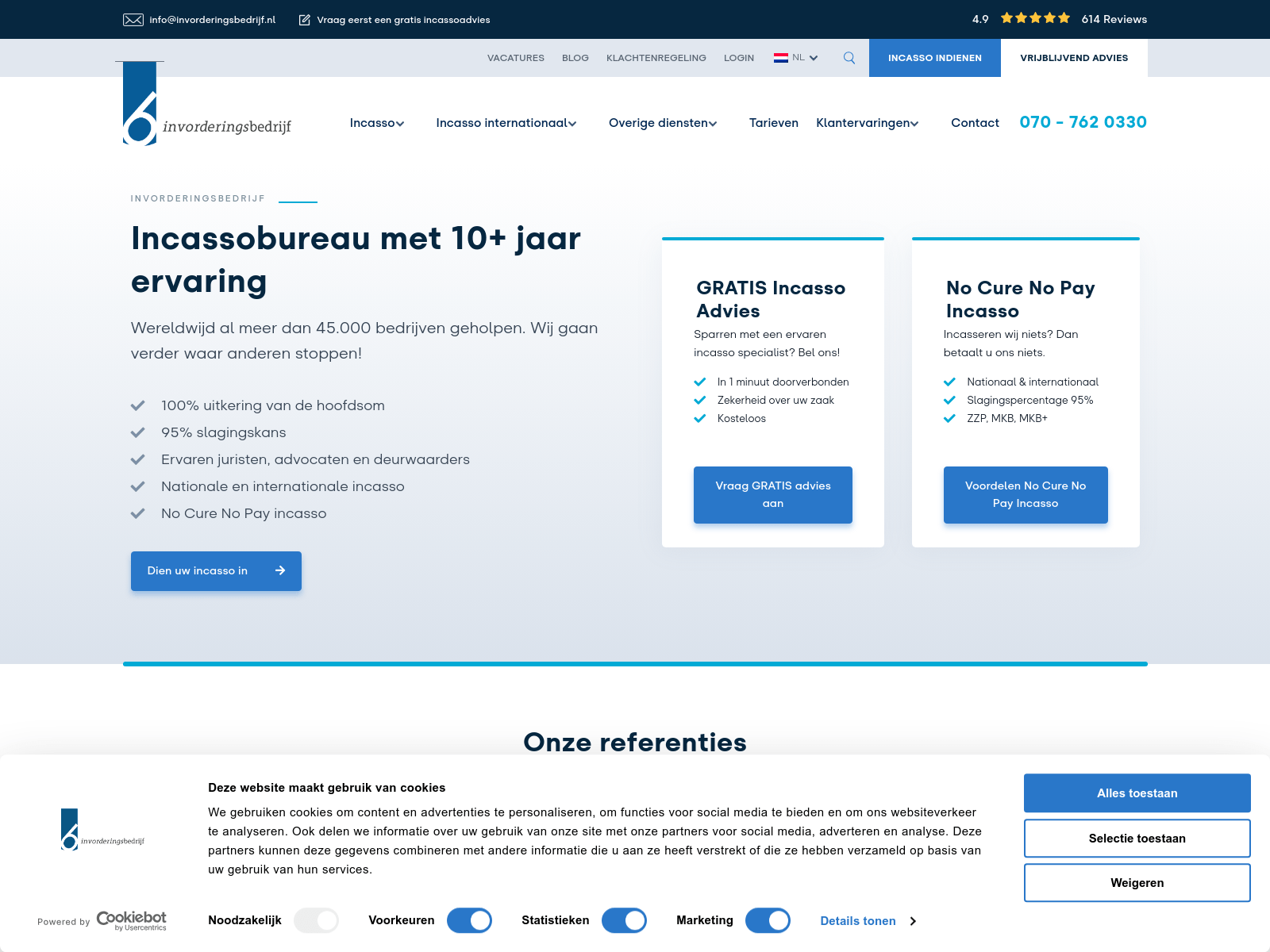1270x952 pixels.
Task: Click the Incasso indienen button
Action: 935,58
